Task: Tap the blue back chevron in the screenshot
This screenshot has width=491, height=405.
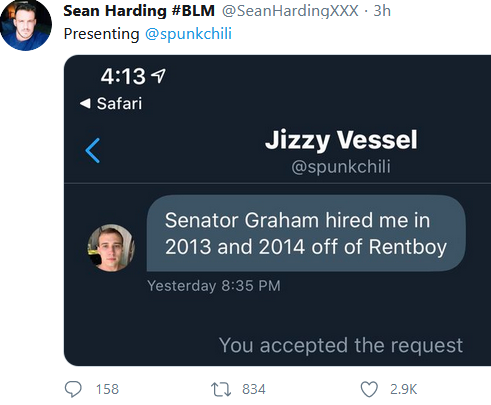Action: pyautogui.click(x=93, y=151)
